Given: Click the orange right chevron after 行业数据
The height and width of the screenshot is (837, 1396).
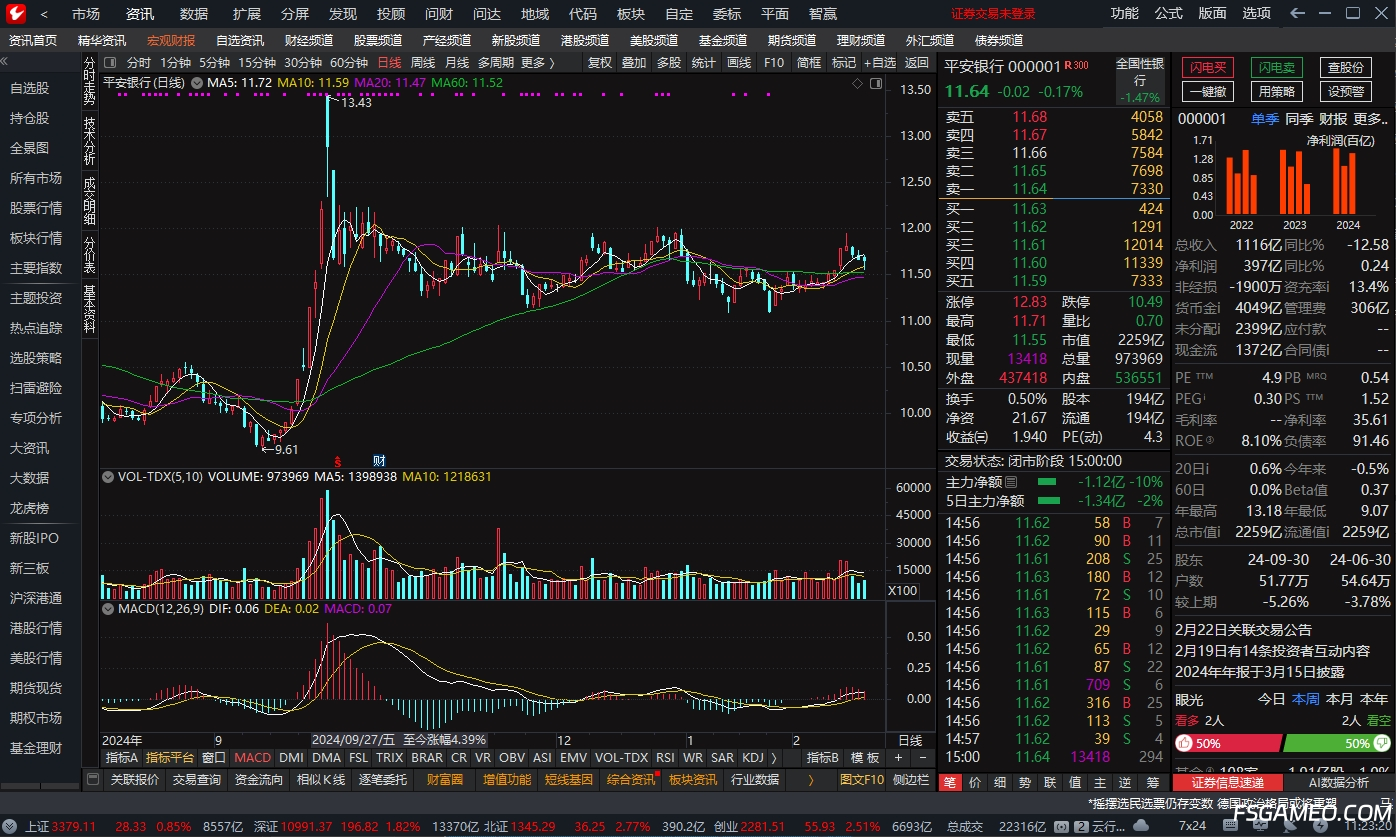Looking at the screenshot, I should point(810,779).
